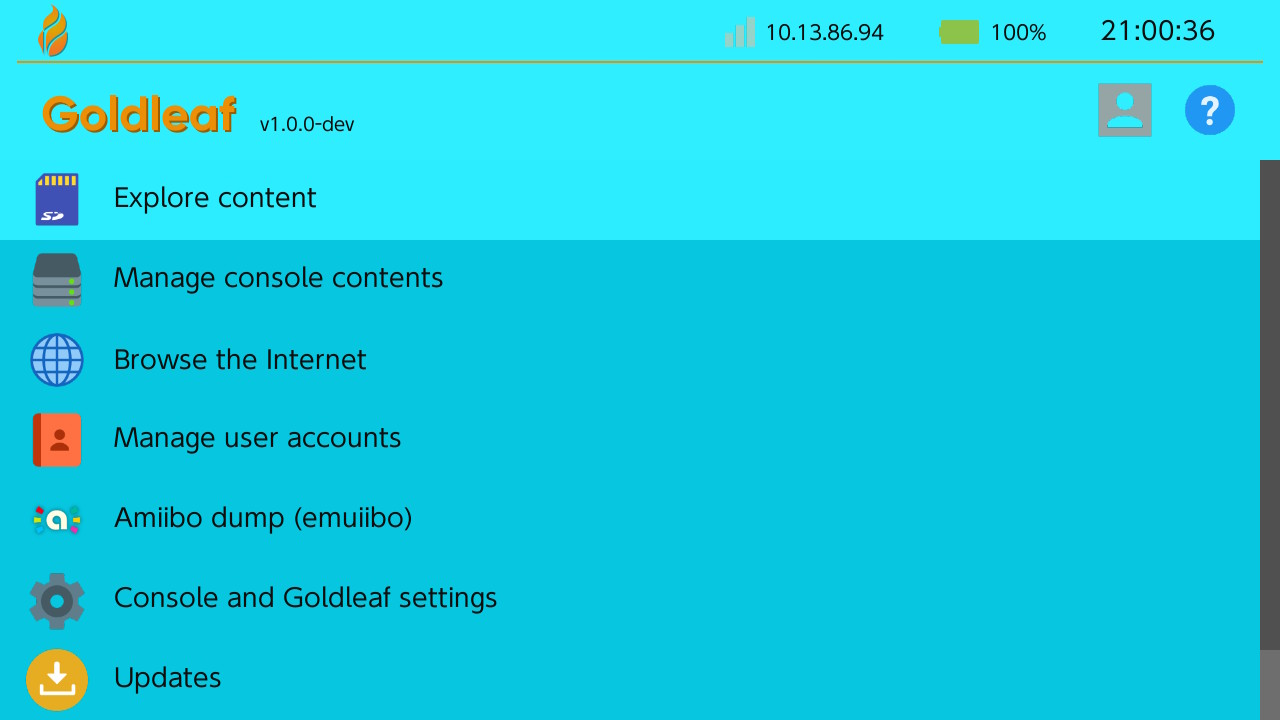Select the Explore content menu entry
This screenshot has height=720, width=1280.
214,198
